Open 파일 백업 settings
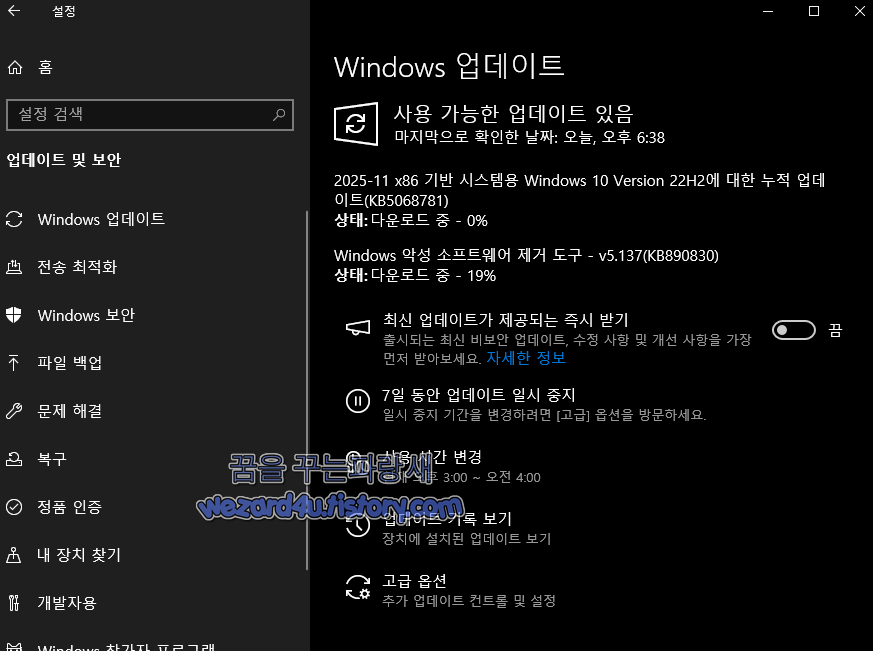The height and width of the screenshot is (651, 873). (70, 363)
